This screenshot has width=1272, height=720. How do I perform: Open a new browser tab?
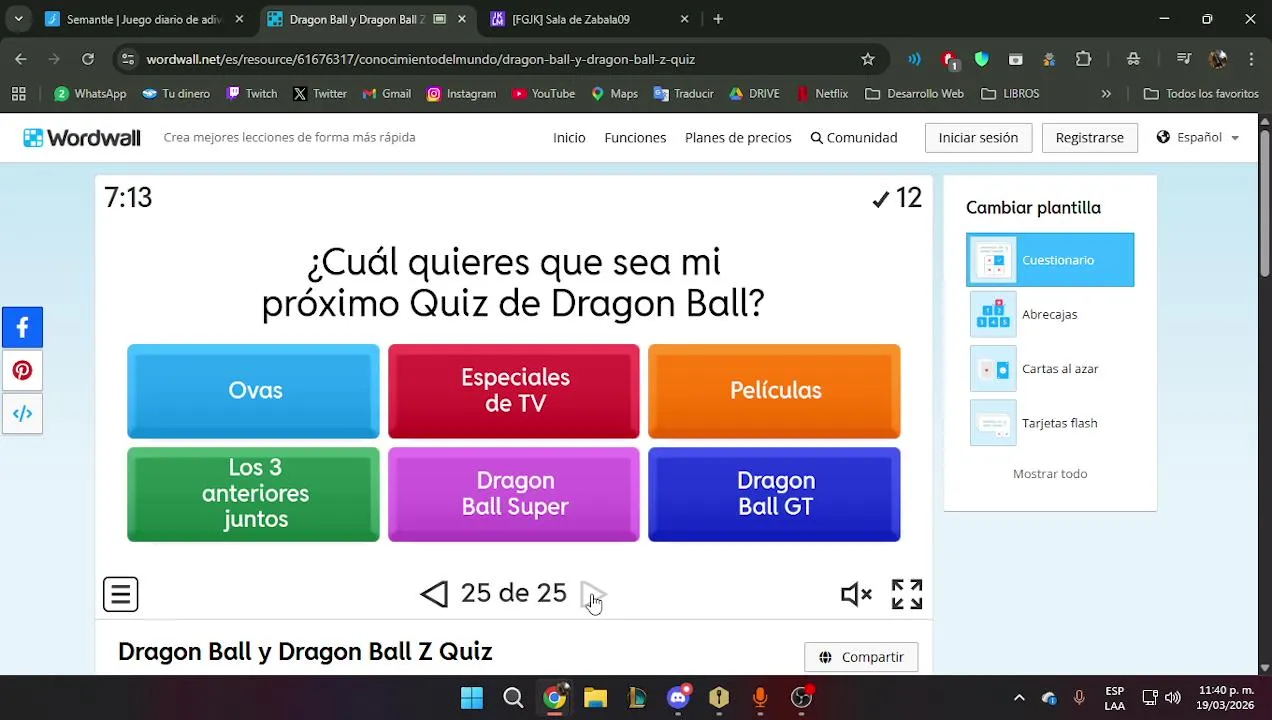(x=718, y=19)
